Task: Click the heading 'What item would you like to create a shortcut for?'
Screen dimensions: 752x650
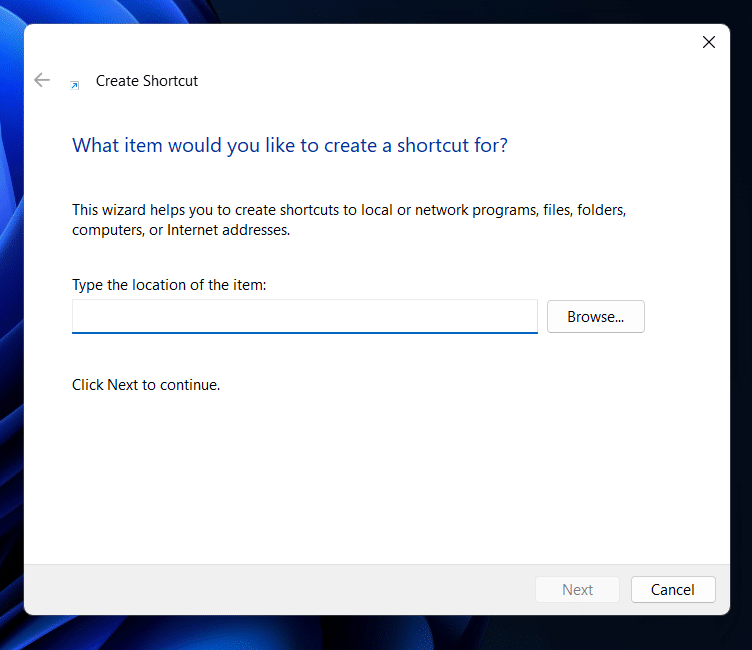Action: [290, 145]
